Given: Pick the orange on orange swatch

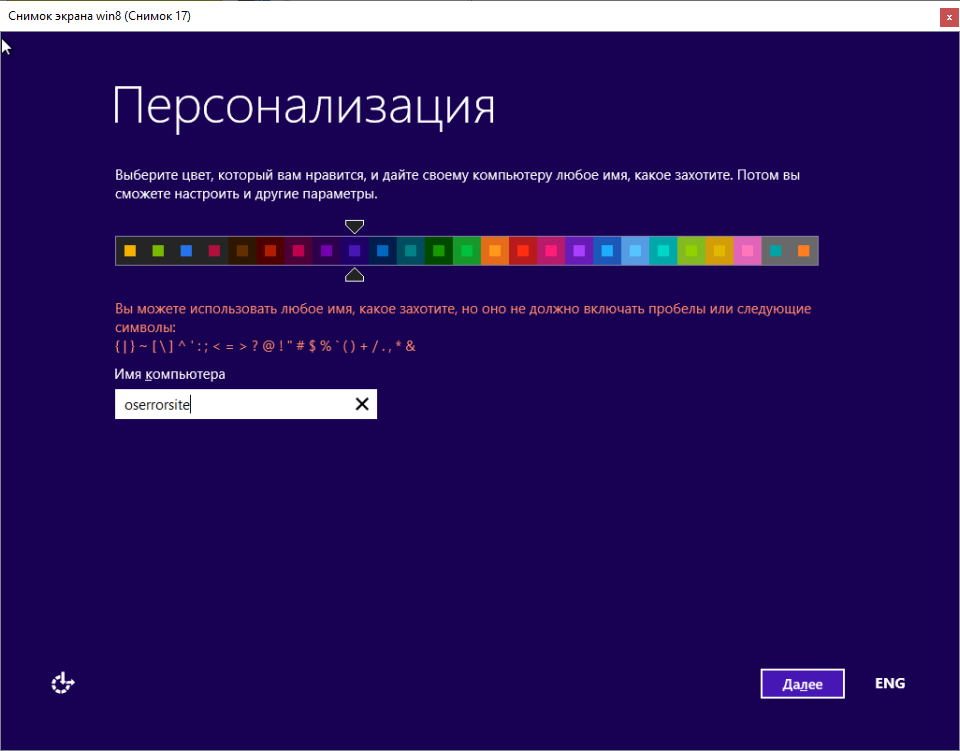Looking at the screenshot, I should pos(495,251).
